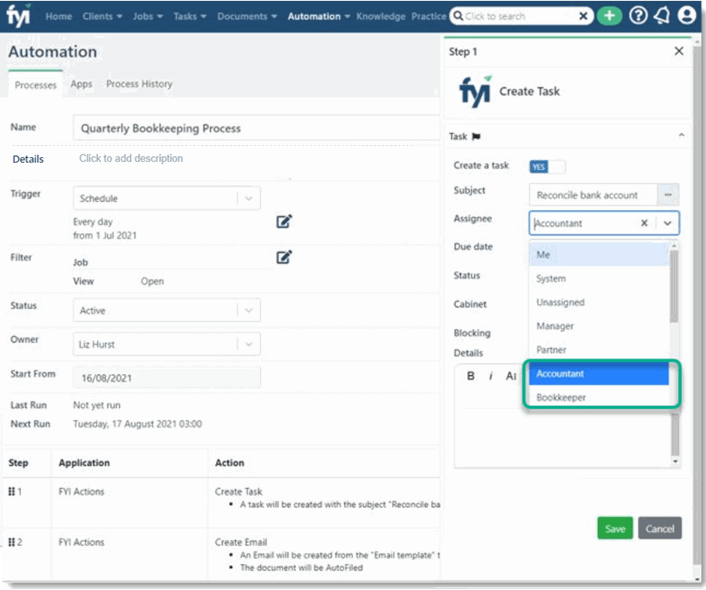The height and width of the screenshot is (590, 706).
Task: Click the Task flag icon
Action: point(476,136)
